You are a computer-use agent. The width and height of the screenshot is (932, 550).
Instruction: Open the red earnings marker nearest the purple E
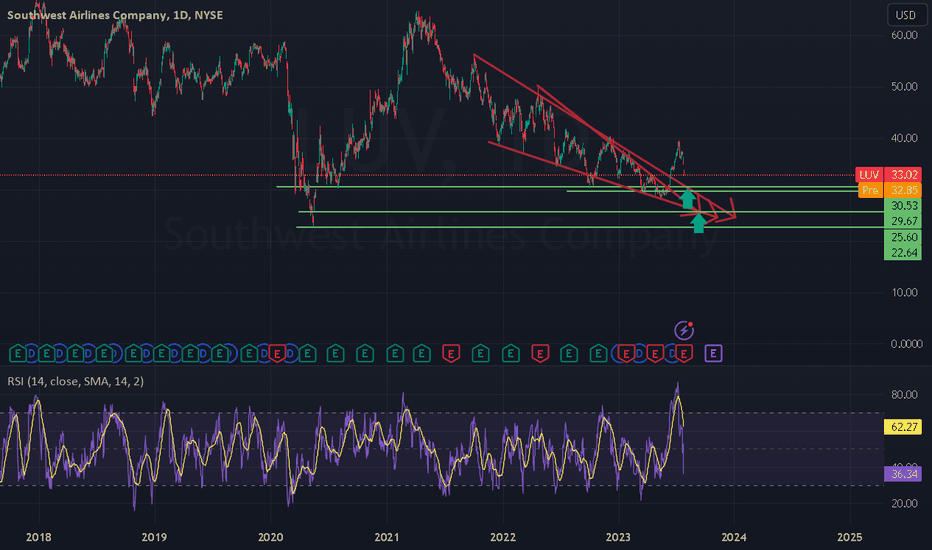point(684,354)
